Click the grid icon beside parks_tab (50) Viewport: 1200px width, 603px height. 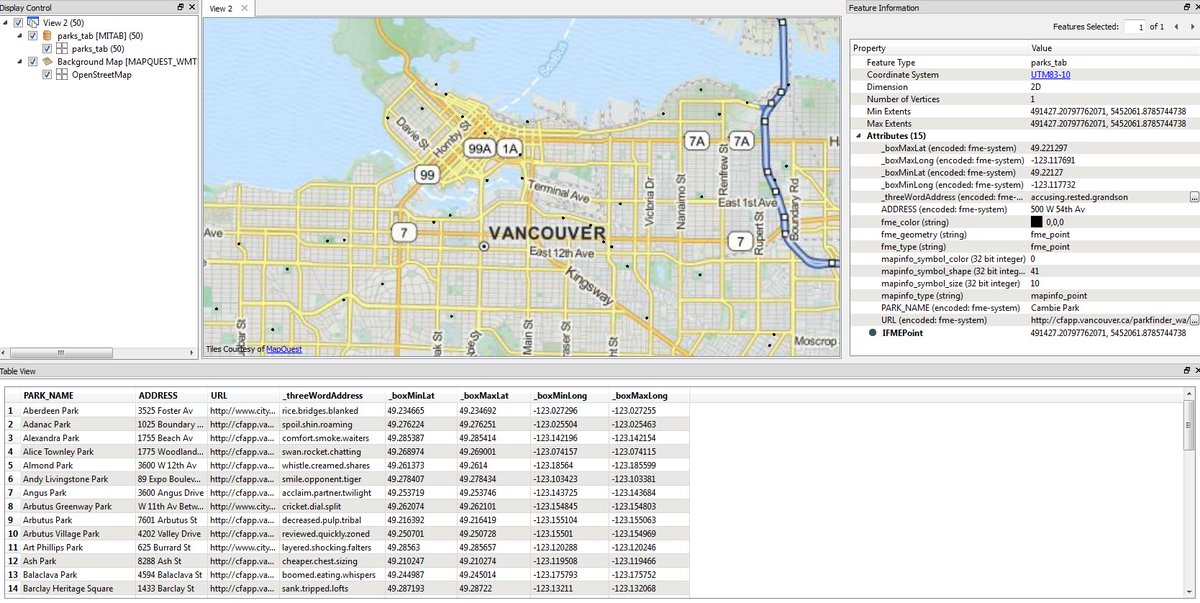(x=61, y=48)
